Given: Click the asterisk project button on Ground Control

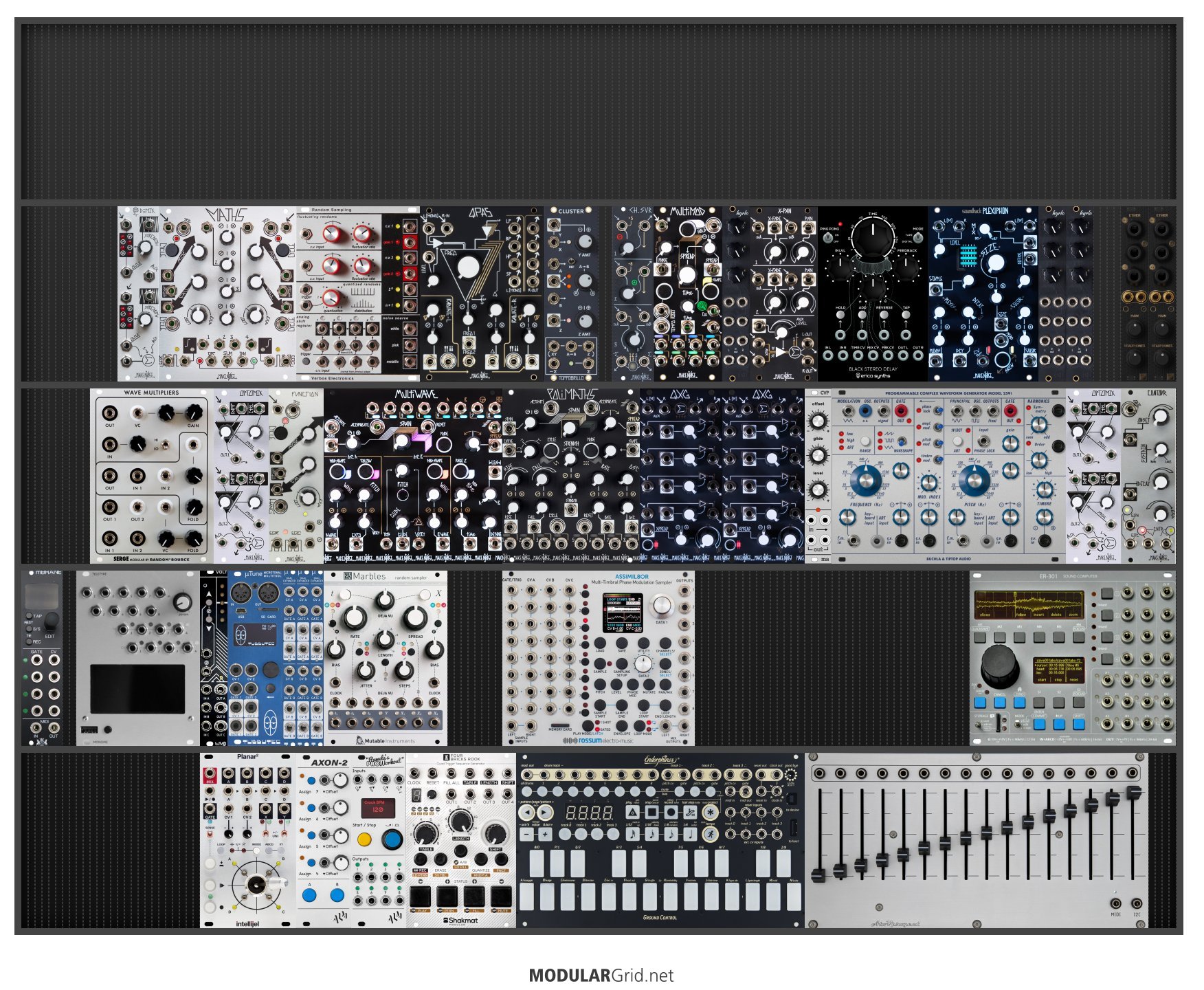Looking at the screenshot, I should coord(711,812).
